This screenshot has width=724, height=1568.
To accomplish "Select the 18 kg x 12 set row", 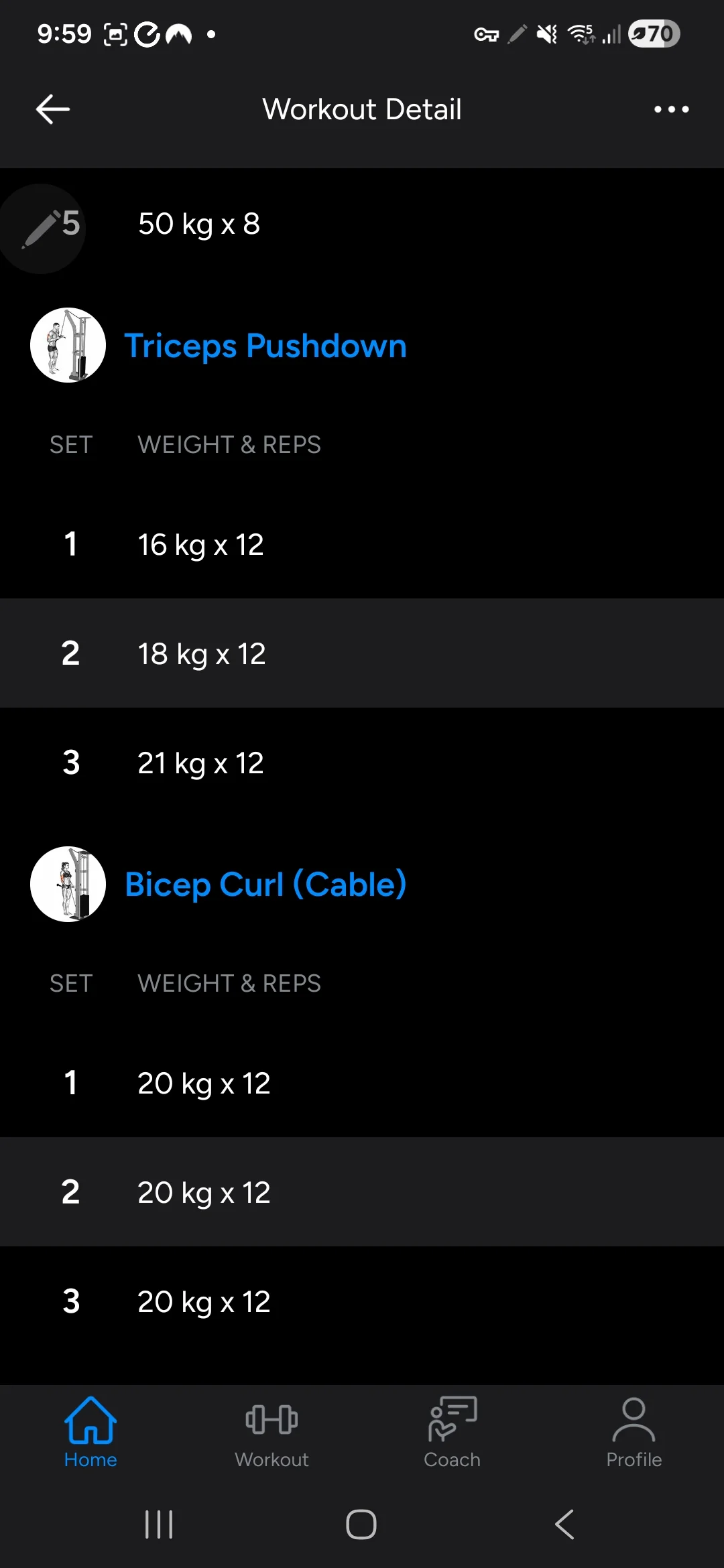I will coord(362,653).
